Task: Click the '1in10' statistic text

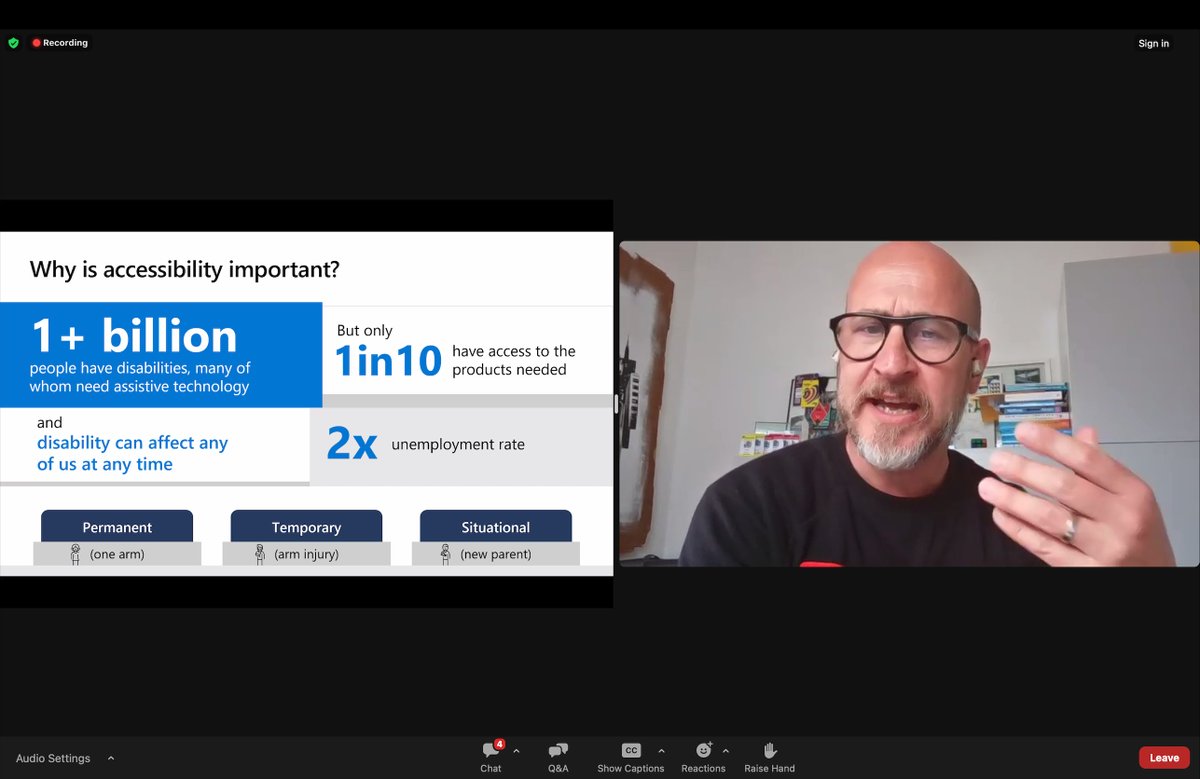Action: tap(388, 361)
